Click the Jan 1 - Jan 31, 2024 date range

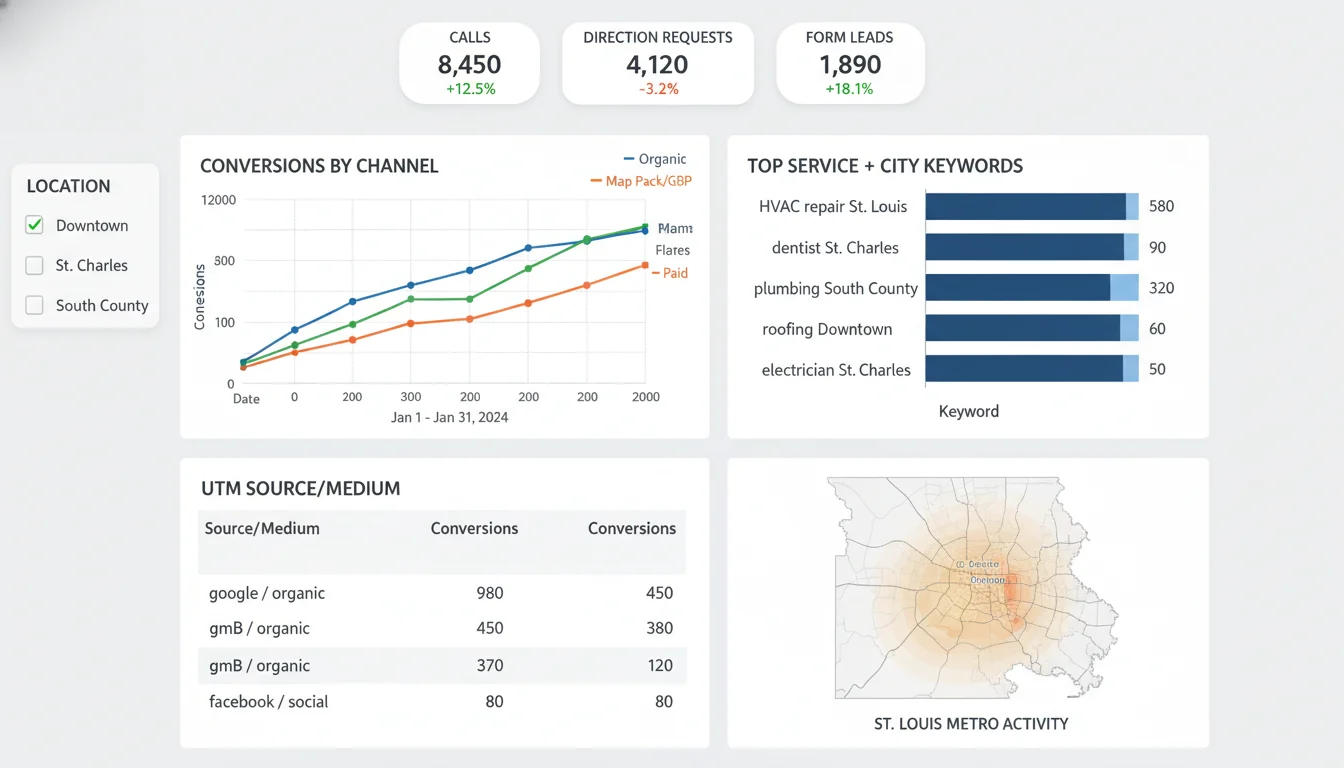(x=450, y=417)
